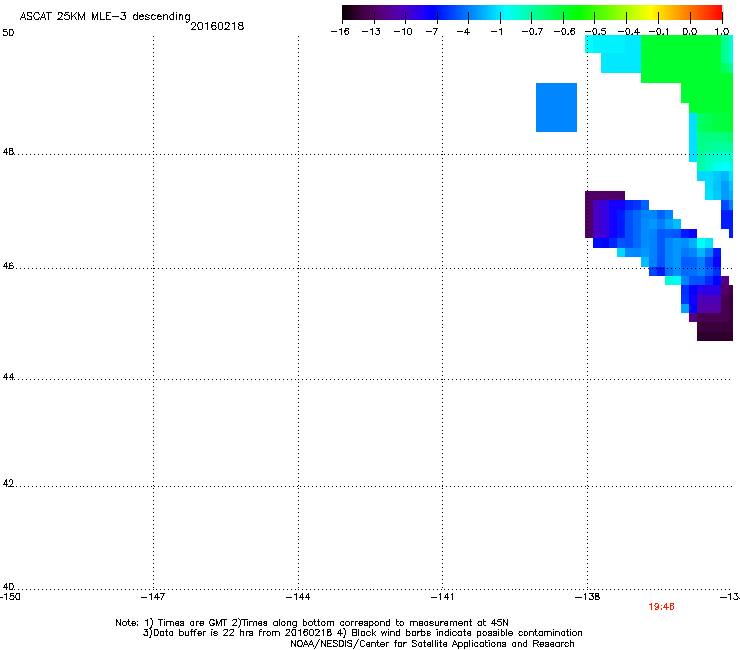Click the -10 label on the color scale
This screenshot has width=740, height=650.
click(403, 32)
